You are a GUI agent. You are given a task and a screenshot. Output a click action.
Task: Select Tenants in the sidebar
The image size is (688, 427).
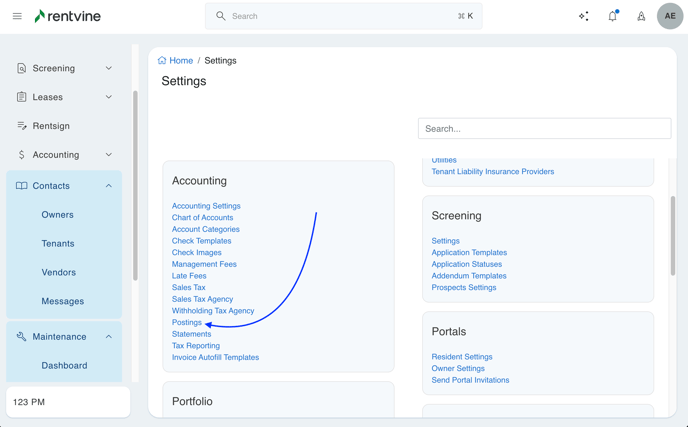58,243
